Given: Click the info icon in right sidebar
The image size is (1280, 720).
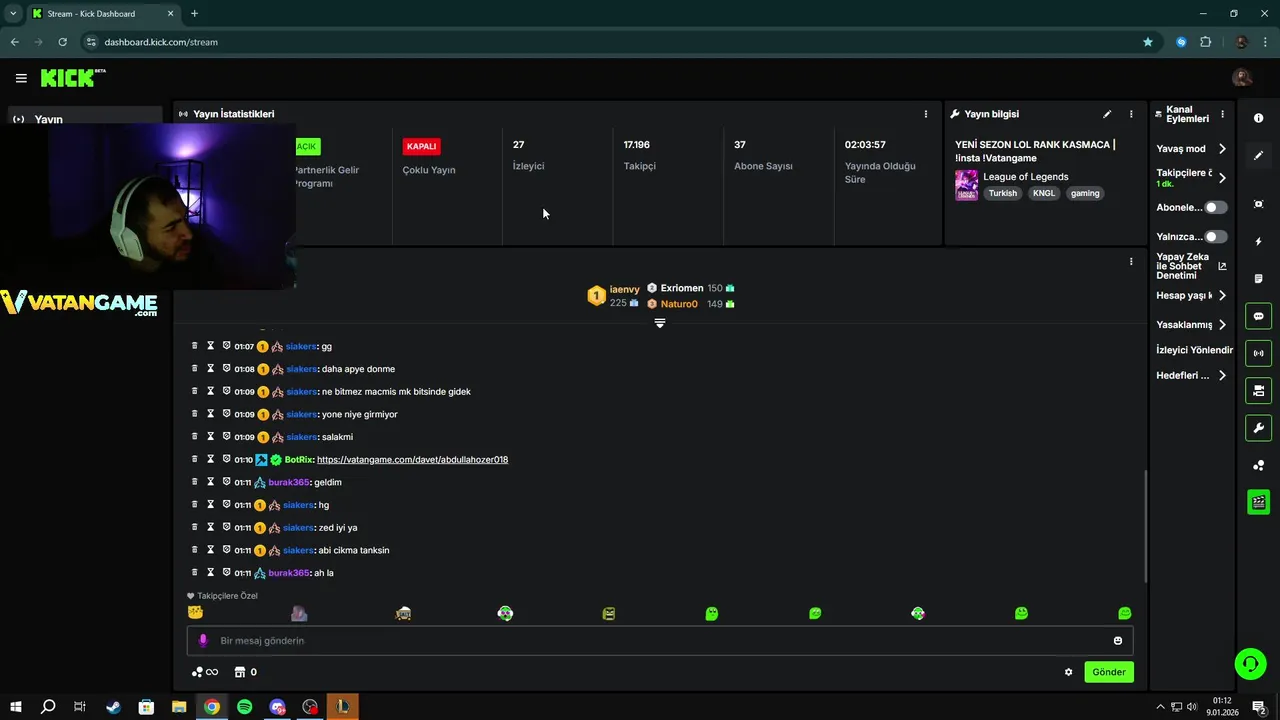Looking at the screenshot, I should [1259, 118].
